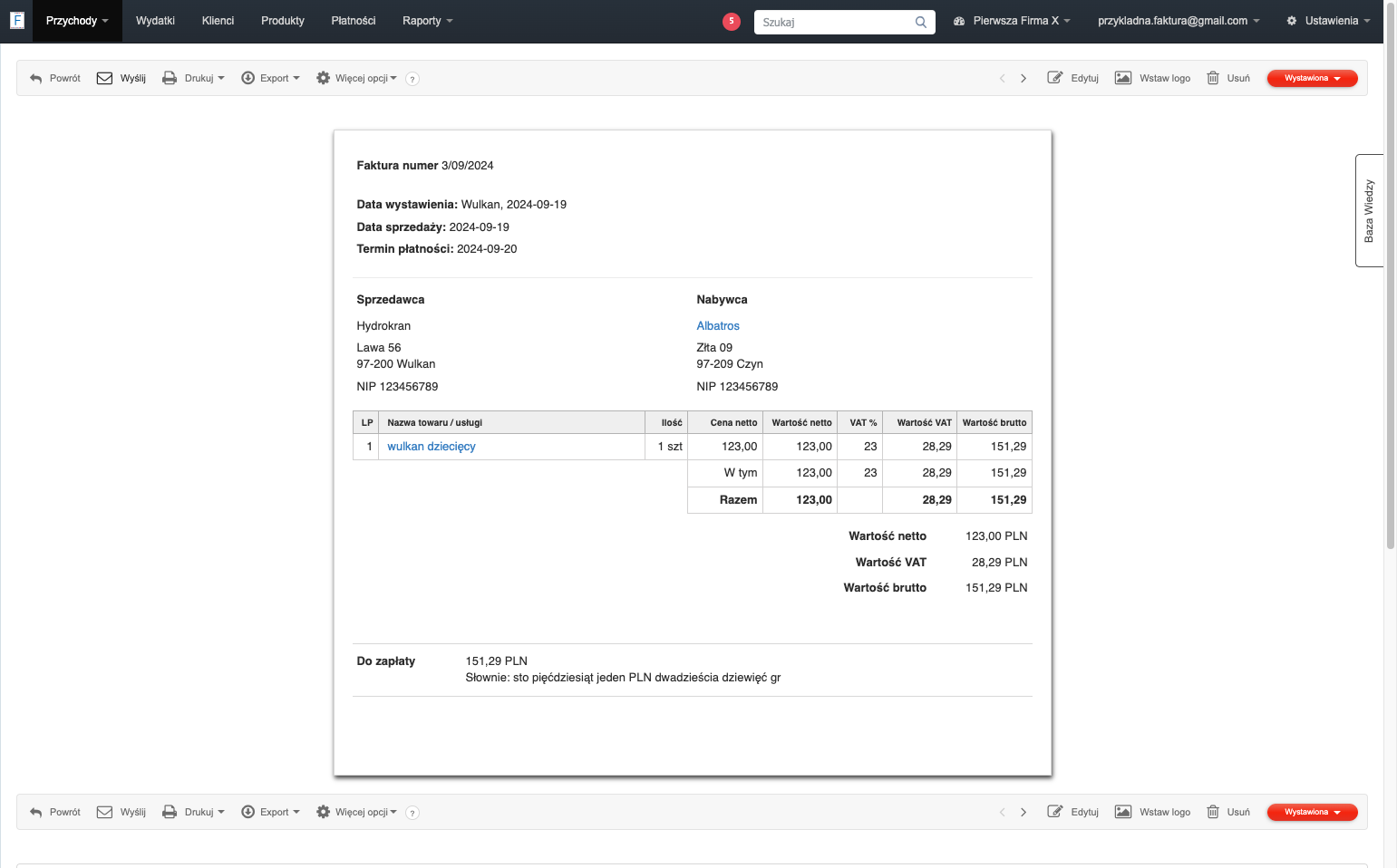Open the przykladna.faktura@gmail.com account menu
This screenshot has width=1397, height=868.
pos(1179,21)
